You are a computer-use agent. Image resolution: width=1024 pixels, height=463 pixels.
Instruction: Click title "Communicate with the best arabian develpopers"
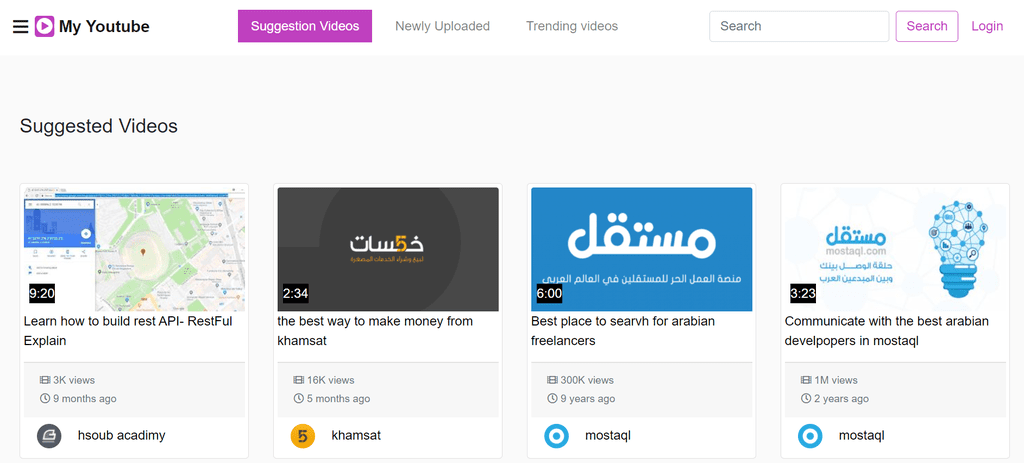coord(887,331)
